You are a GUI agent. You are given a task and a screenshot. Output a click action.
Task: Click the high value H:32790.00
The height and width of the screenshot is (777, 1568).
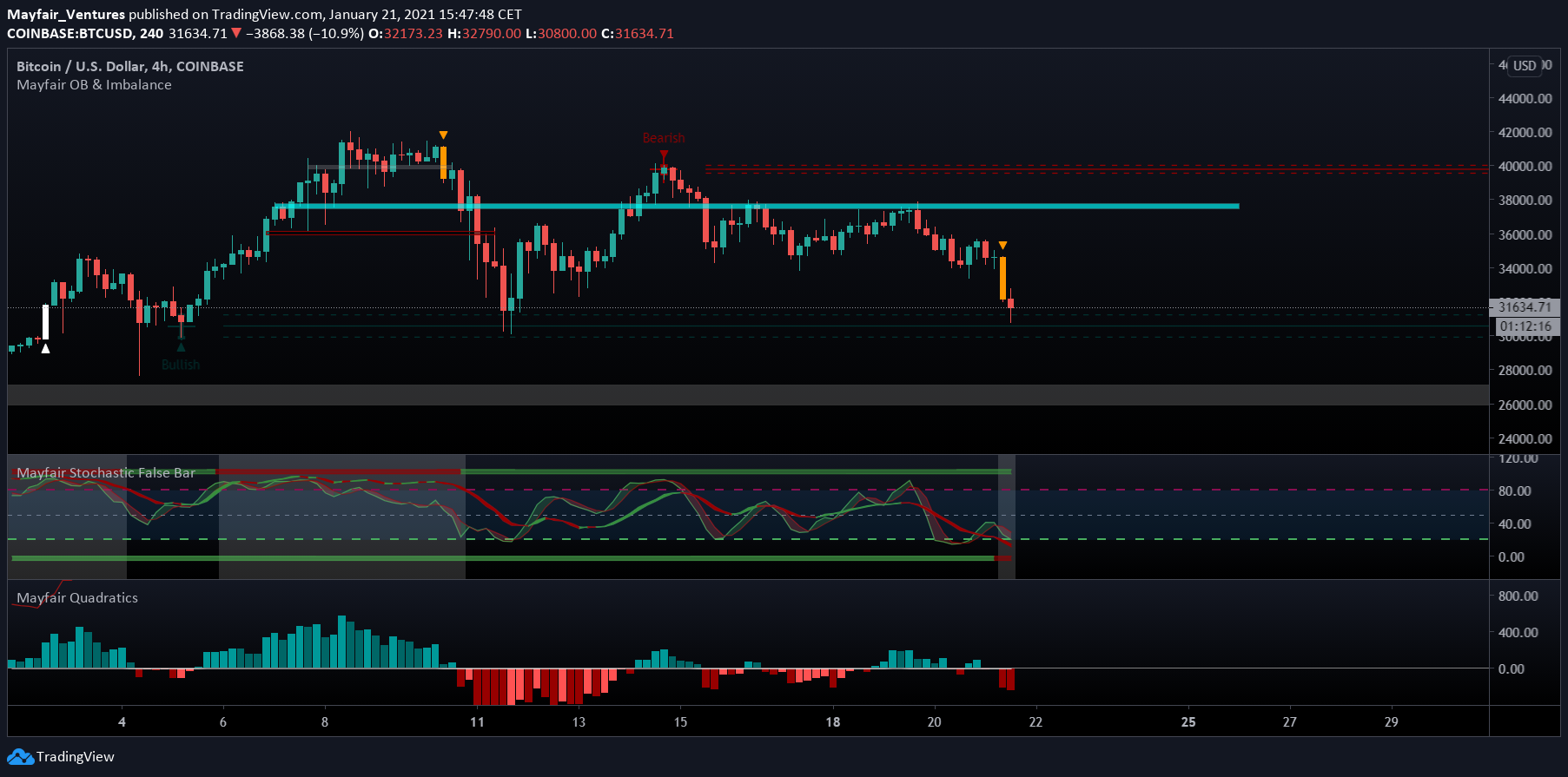[484, 33]
